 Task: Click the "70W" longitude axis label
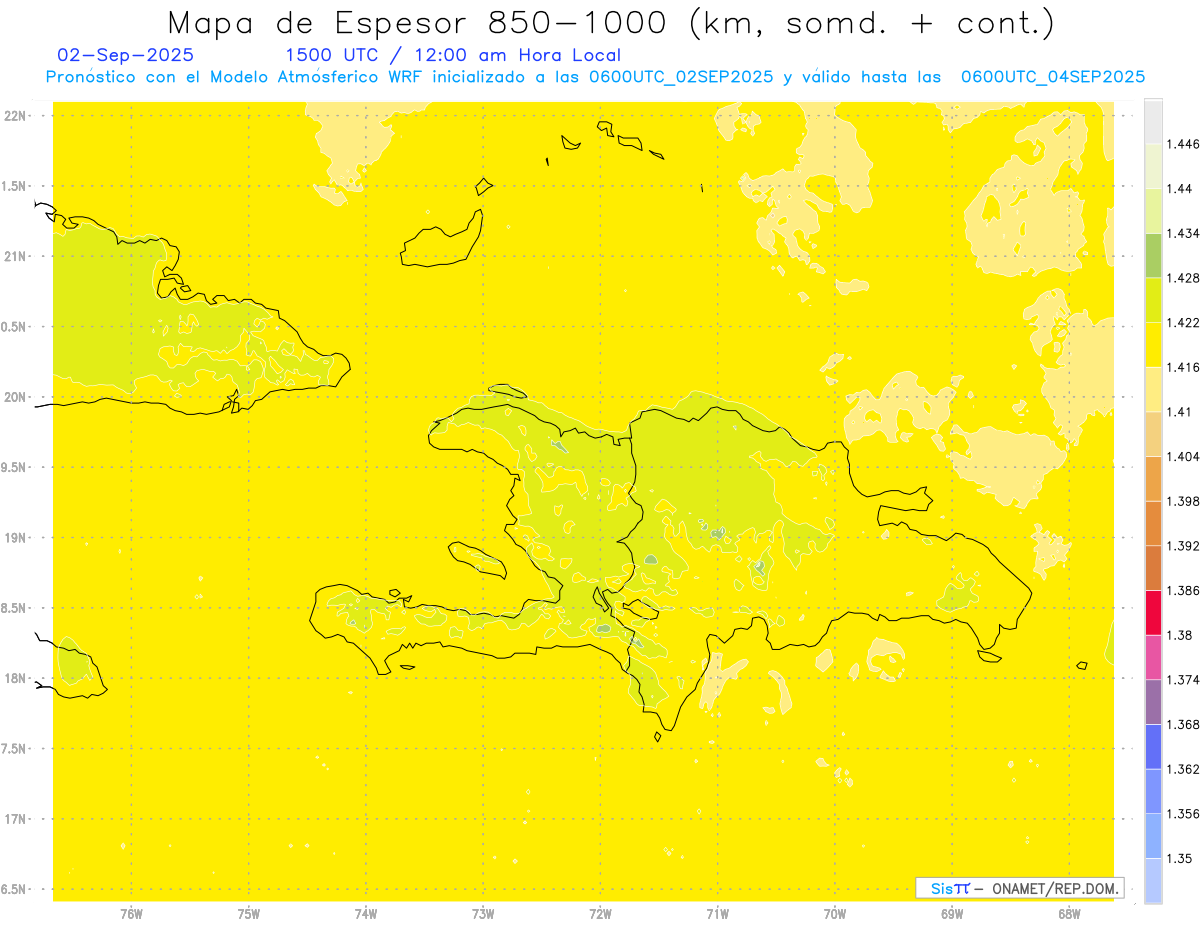[835, 914]
